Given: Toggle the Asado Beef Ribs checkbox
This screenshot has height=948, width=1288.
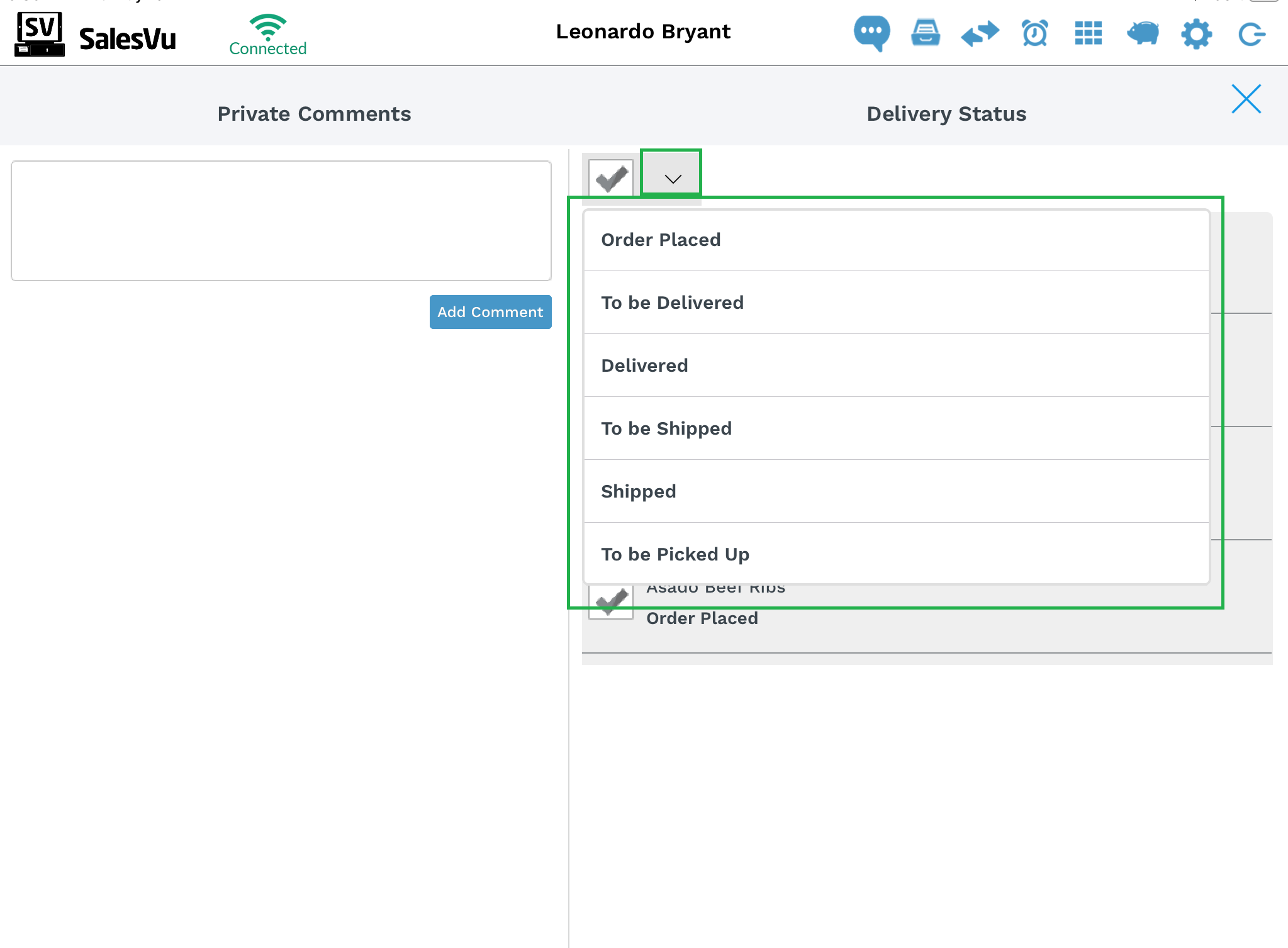Looking at the screenshot, I should [610, 602].
